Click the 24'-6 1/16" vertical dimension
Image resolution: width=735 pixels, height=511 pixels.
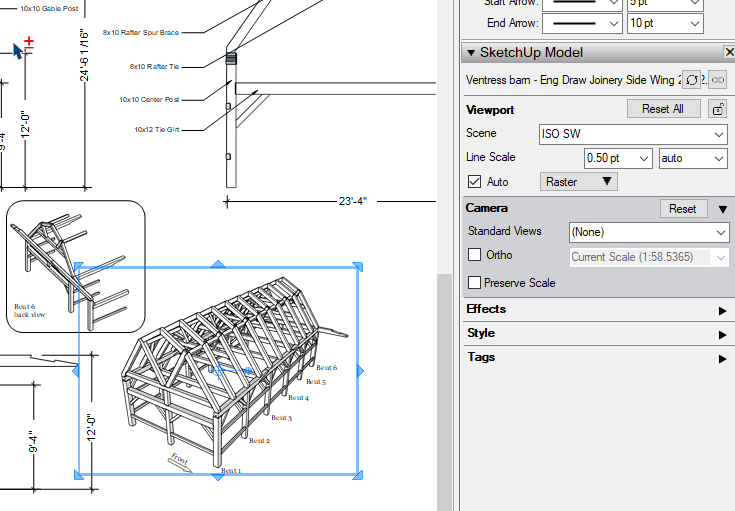tap(84, 55)
